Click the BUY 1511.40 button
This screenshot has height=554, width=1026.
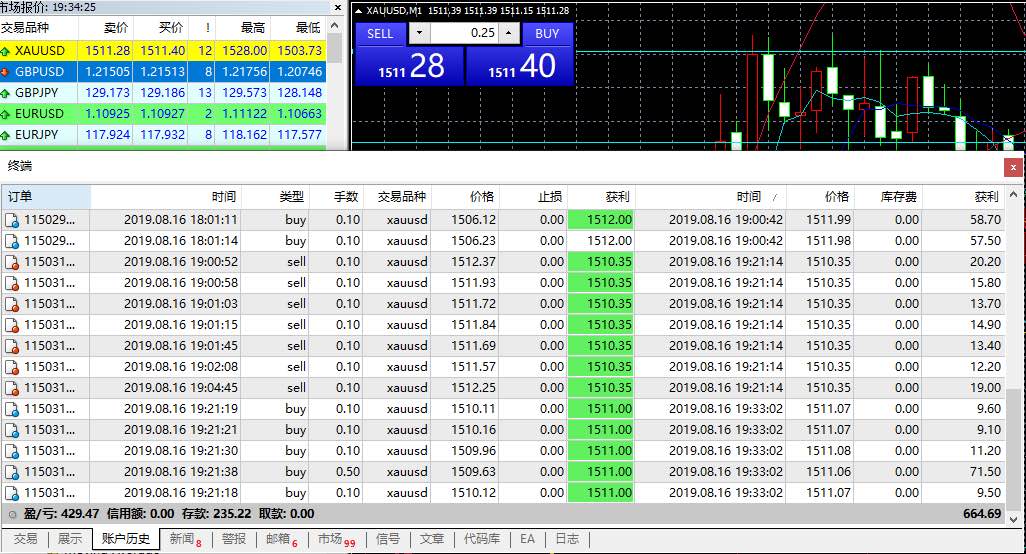pos(520,66)
